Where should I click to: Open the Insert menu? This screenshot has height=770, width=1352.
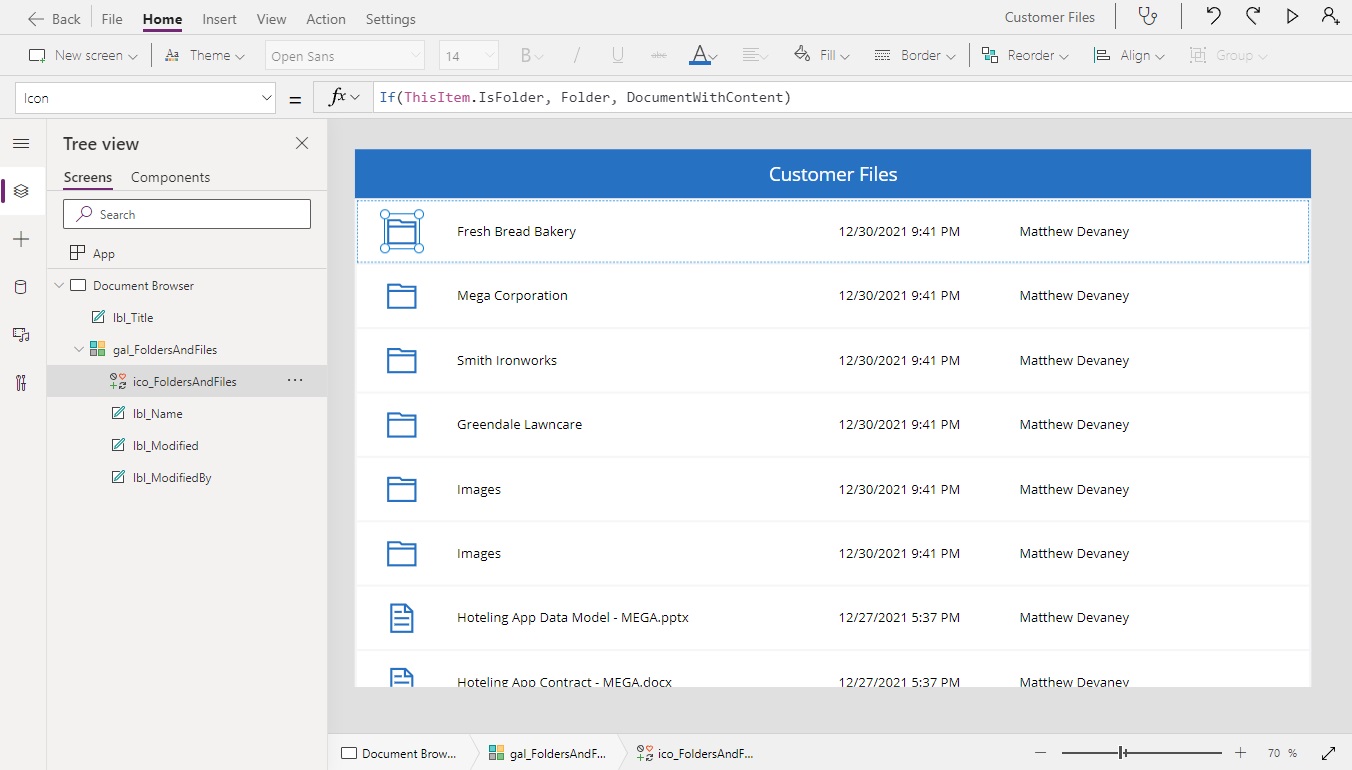coord(219,18)
